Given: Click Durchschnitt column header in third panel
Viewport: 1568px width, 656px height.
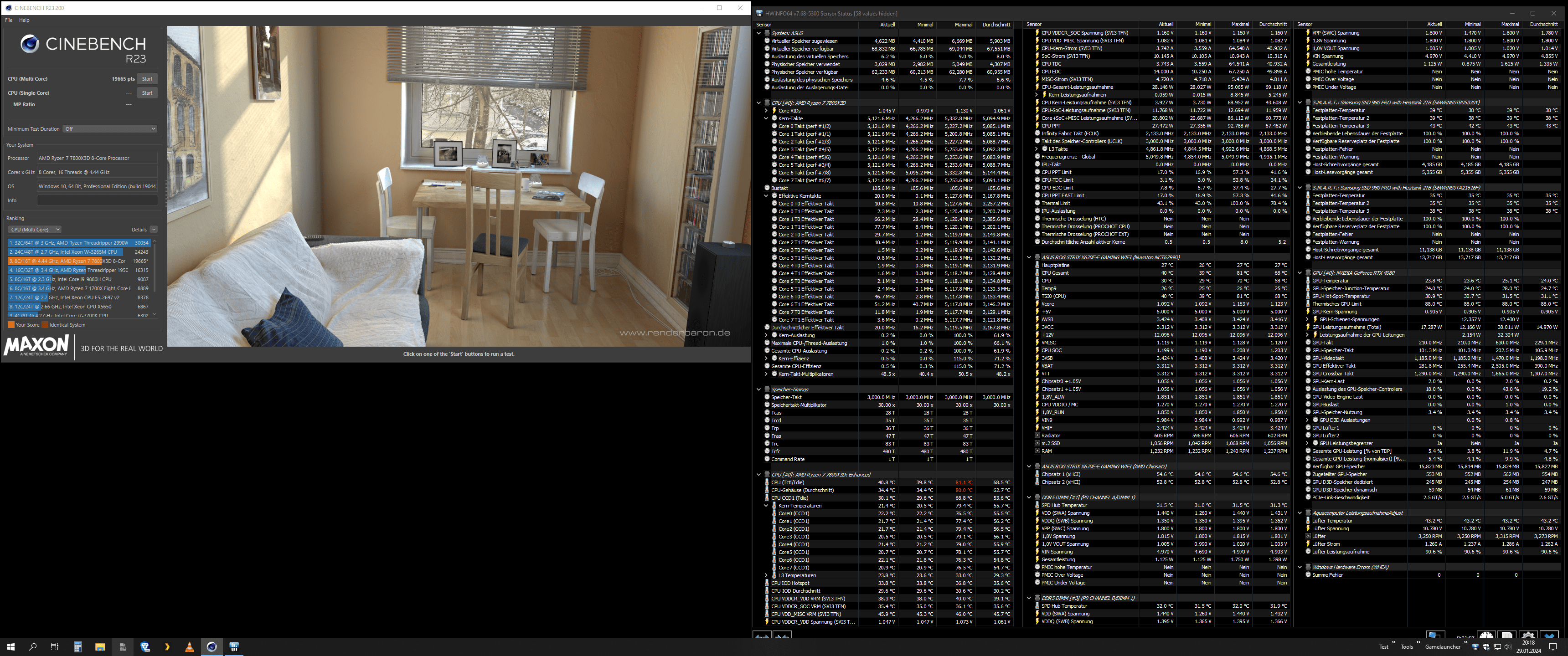Looking at the screenshot, I should pyautogui.click(x=1543, y=24).
